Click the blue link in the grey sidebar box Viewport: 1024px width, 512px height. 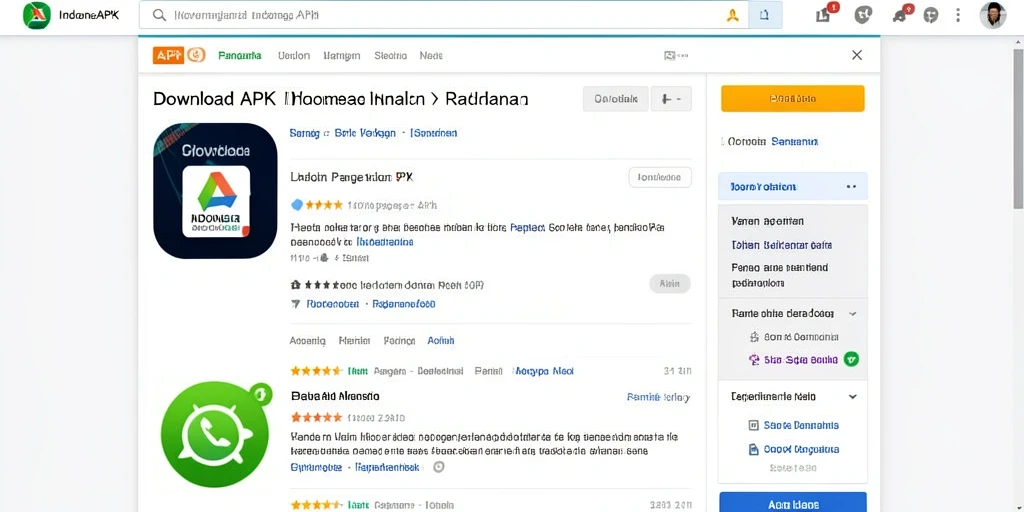(x=782, y=246)
